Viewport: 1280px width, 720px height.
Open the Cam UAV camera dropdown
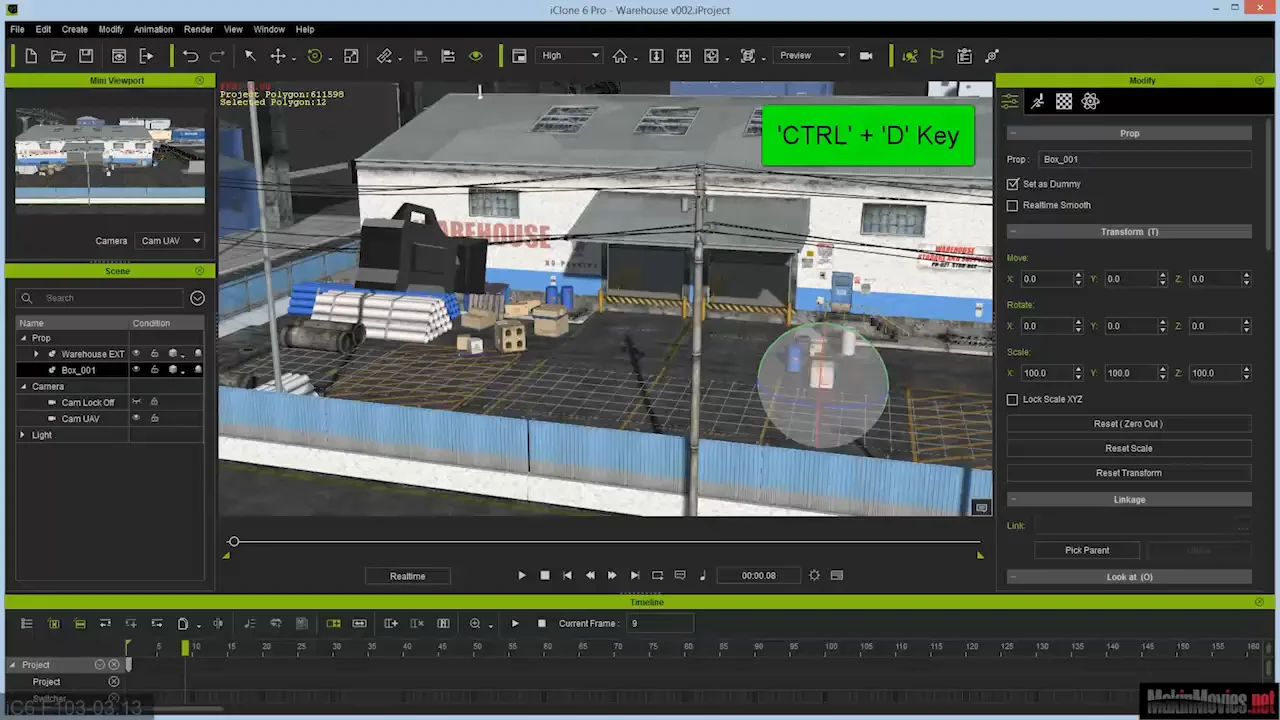170,241
